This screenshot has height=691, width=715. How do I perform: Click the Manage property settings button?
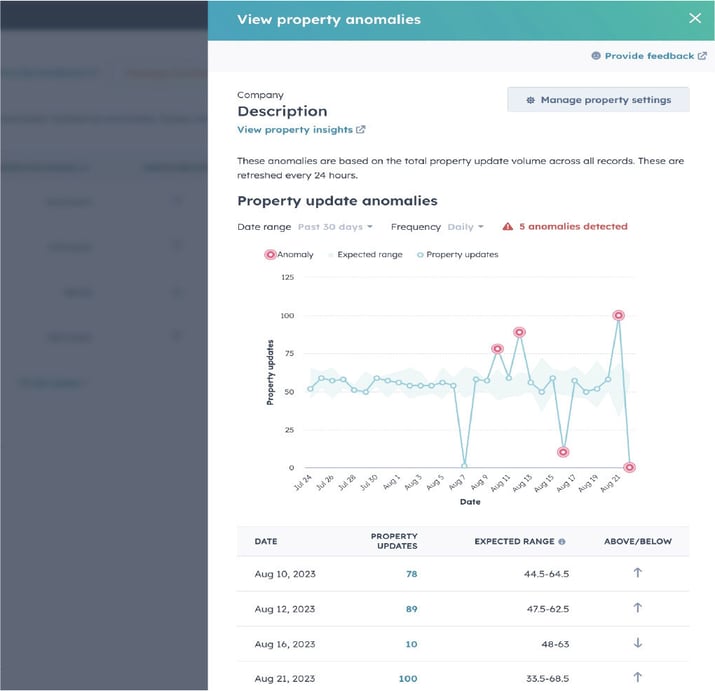click(597, 100)
